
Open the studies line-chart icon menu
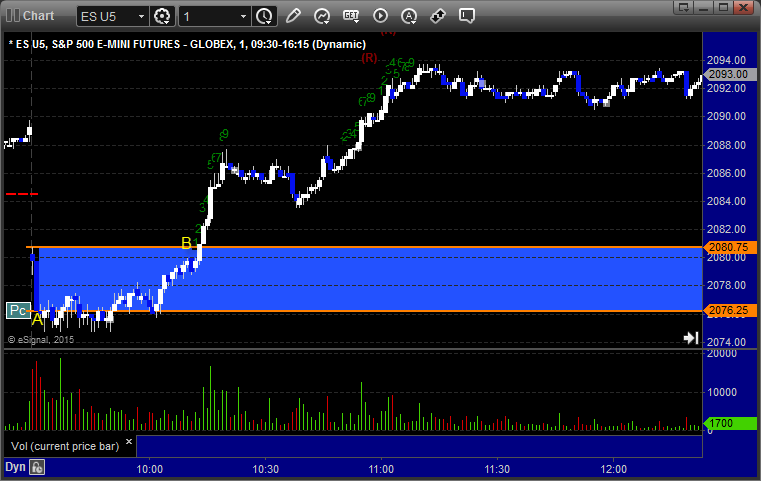coord(322,16)
